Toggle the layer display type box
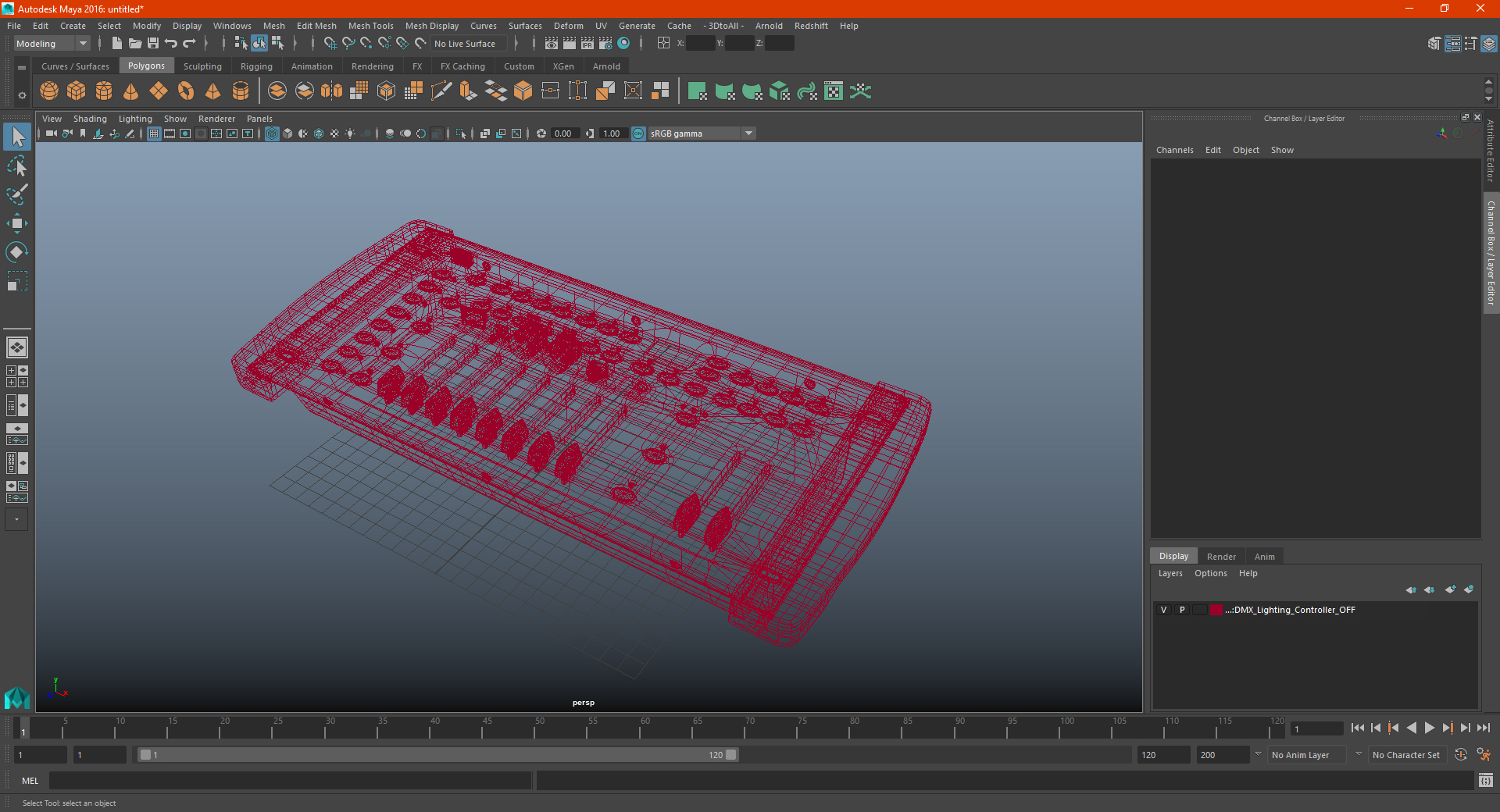1500x812 pixels. pos(1199,610)
